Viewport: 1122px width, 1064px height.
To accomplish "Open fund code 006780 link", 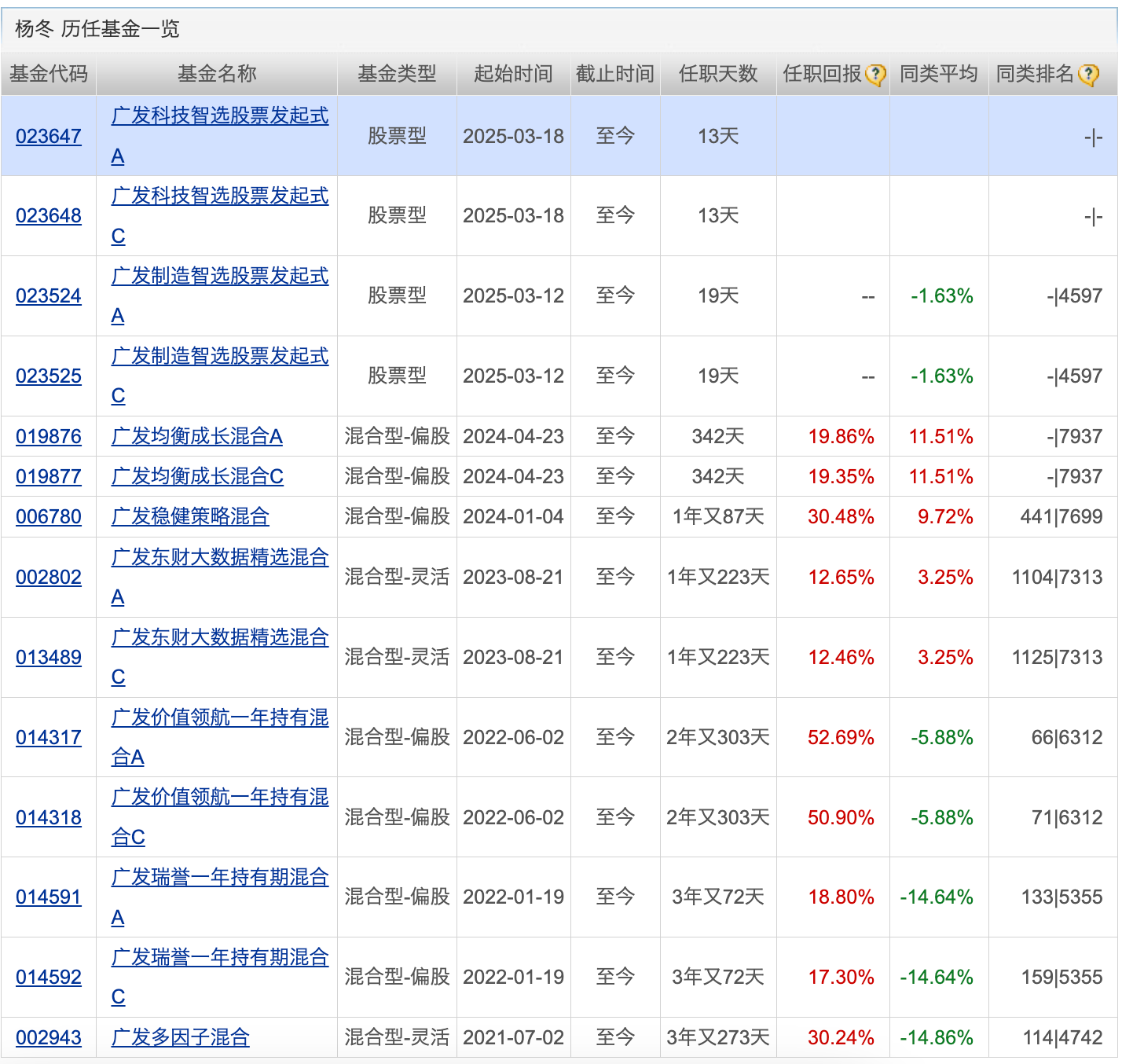I will click(x=49, y=516).
